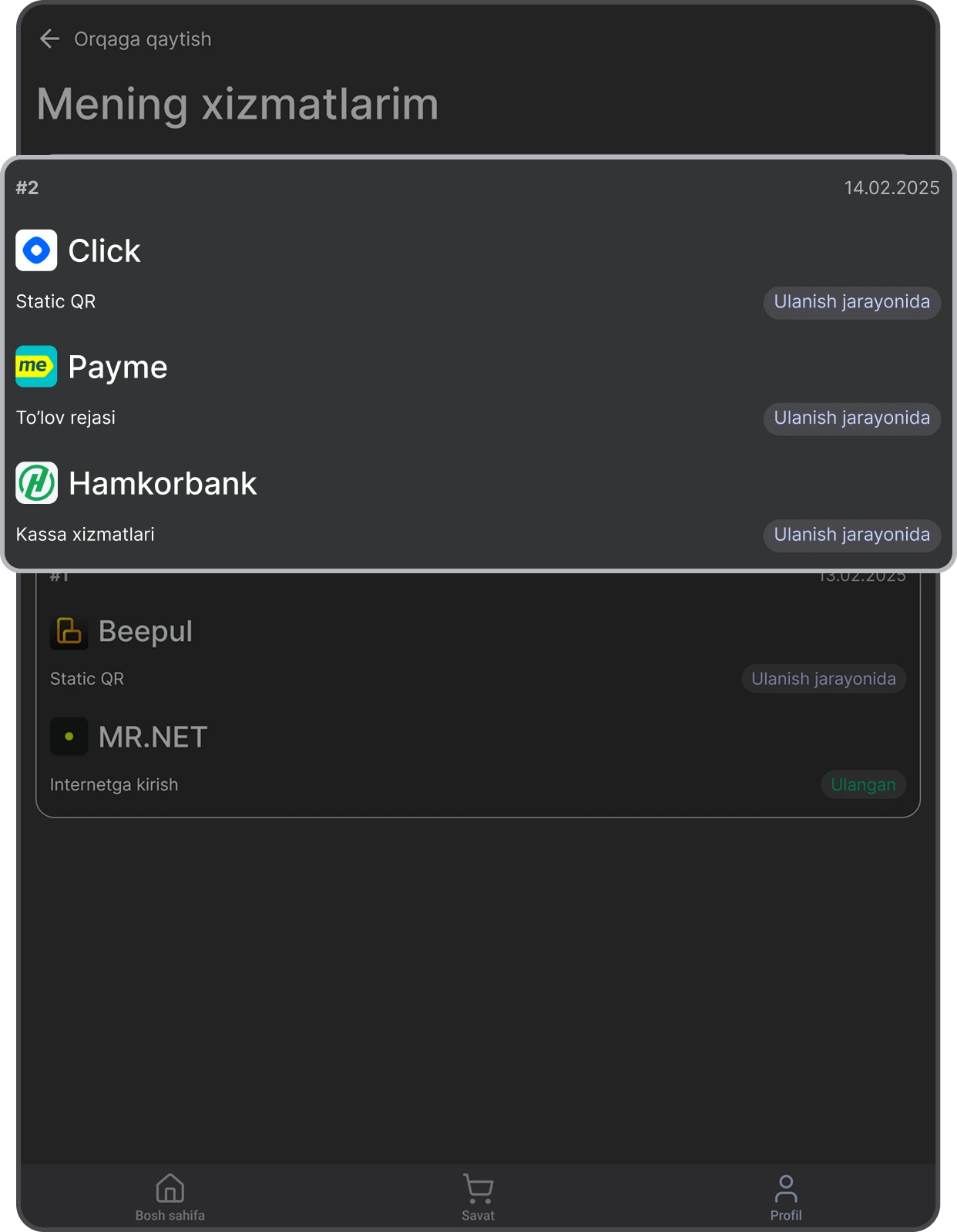This screenshot has width=957, height=1232.
Task: Tap Beepul Ulanish jarayonida badge
Action: click(x=824, y=679)
